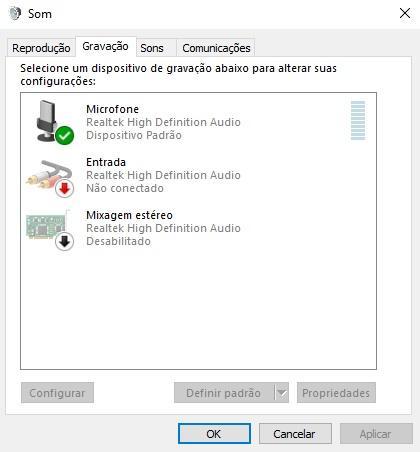Click the red down arrow badge
This screenshot has height=452, width=420.
[64, 188]
